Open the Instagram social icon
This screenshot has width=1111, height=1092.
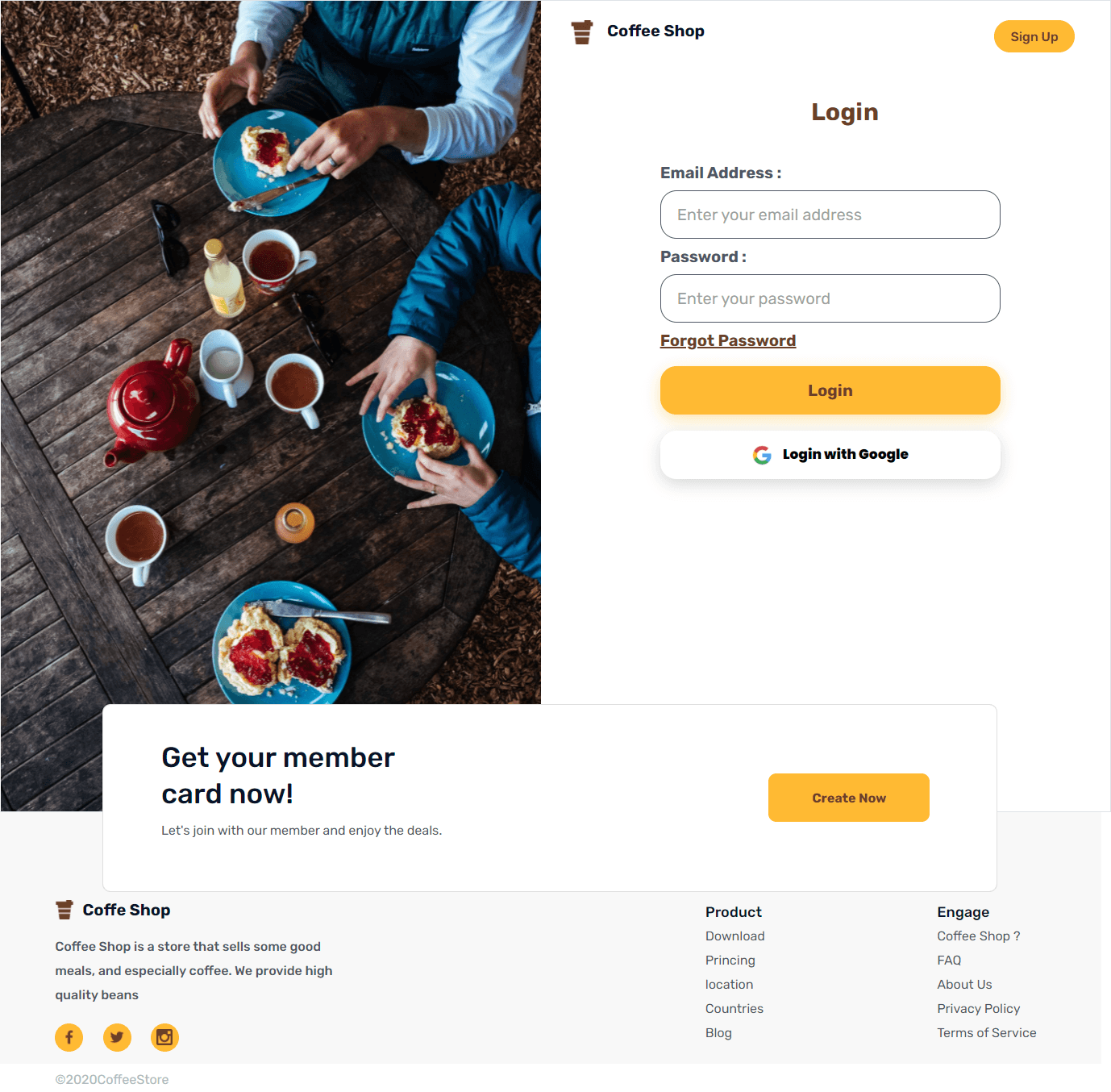(x=164, y=1036)
